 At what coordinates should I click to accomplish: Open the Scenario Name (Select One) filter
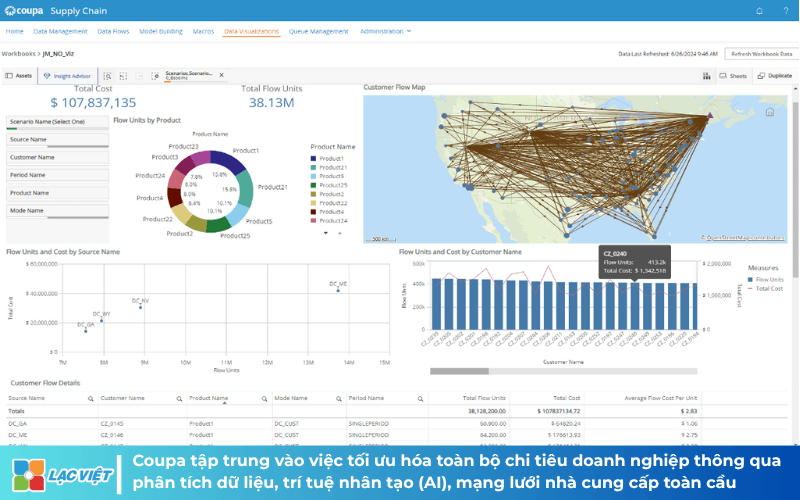click(57, 122)
